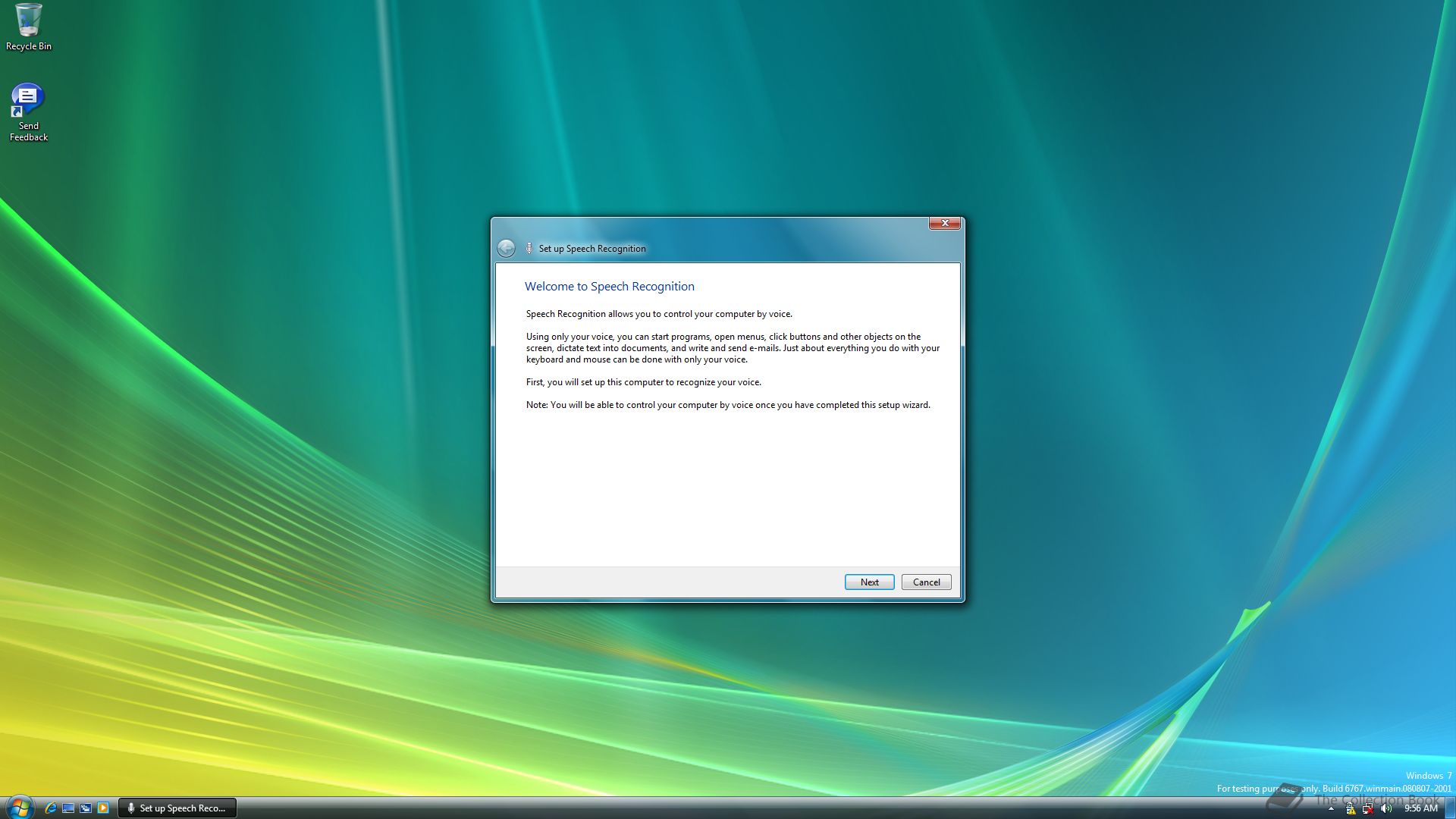1456x819 pixels.
Task: Click the 9:56 AM clock
Action: coord(1420,808)
